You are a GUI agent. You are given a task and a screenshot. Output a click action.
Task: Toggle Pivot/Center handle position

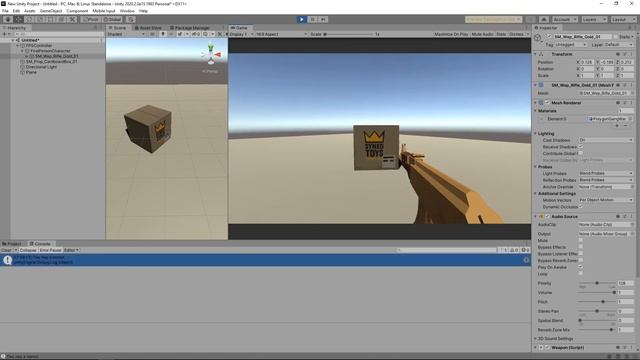[91, 19]
